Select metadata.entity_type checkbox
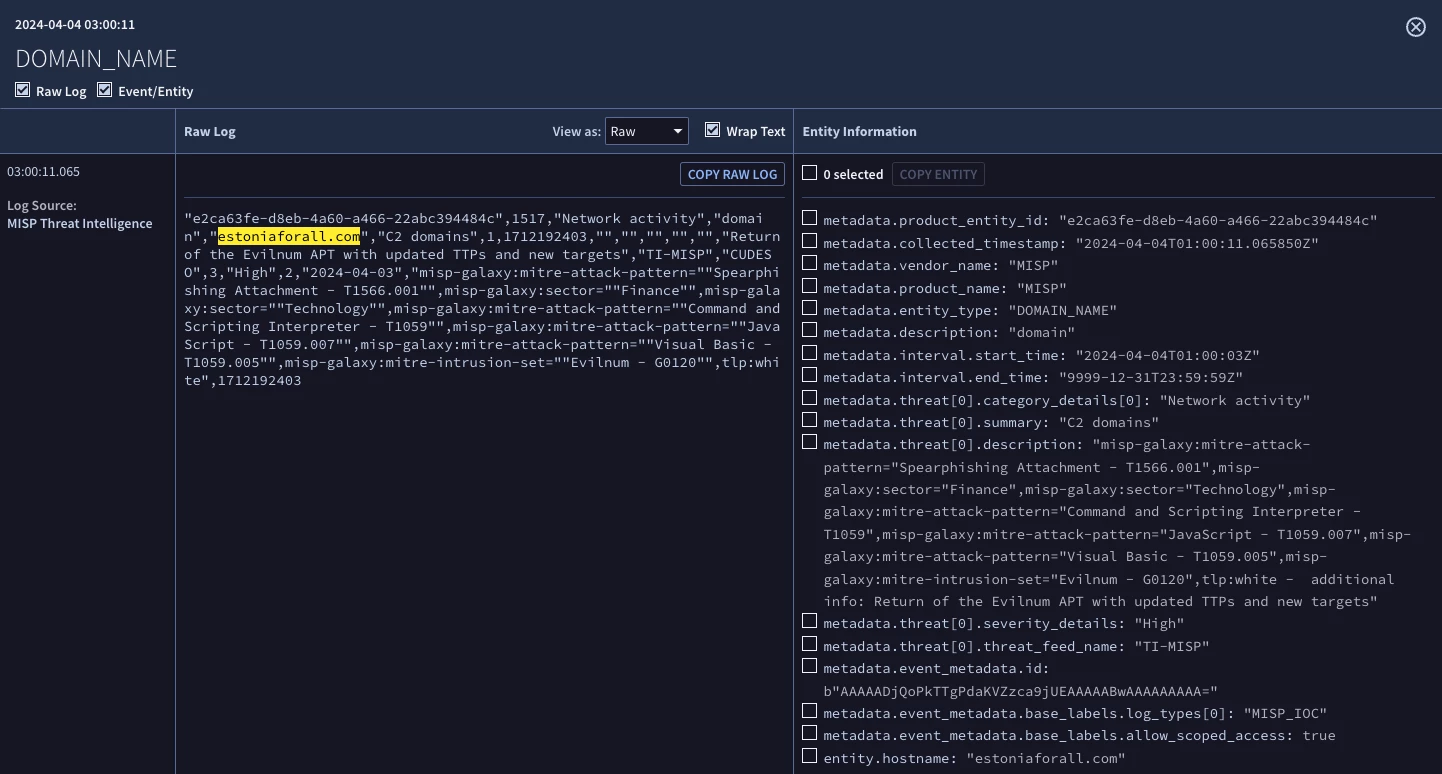This screenshot has width=1442, height=774. pos(810,308)
